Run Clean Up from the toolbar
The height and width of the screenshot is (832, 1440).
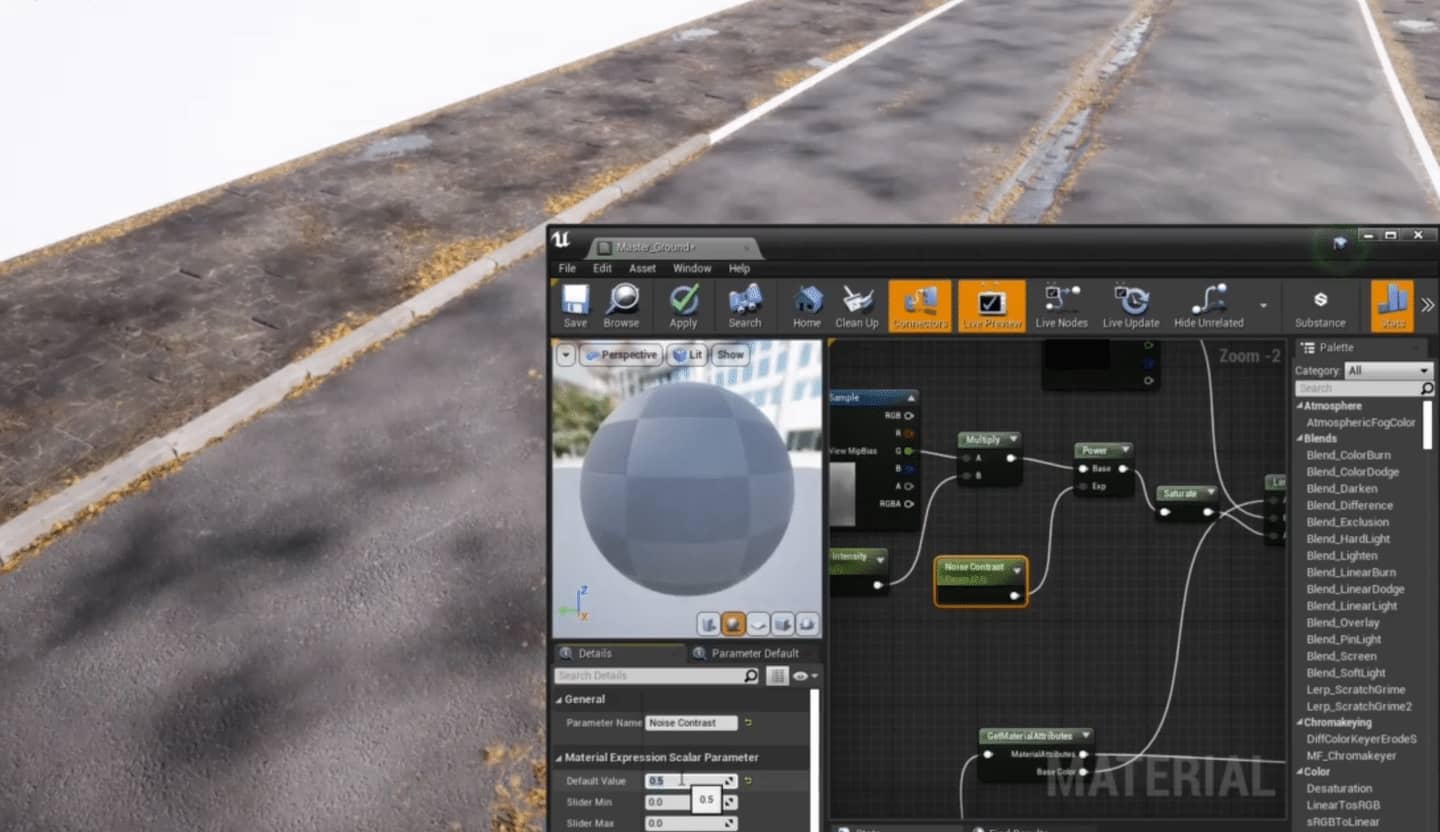(x=857, y=305)
